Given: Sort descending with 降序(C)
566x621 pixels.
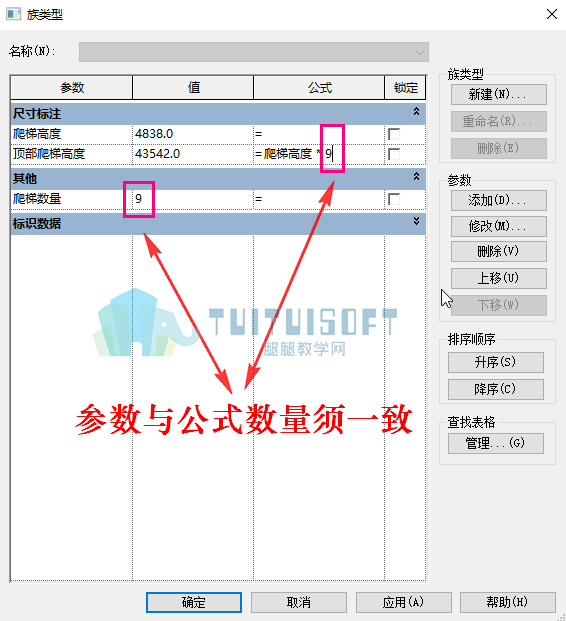Looking at the screenshot, I should 496,389.
